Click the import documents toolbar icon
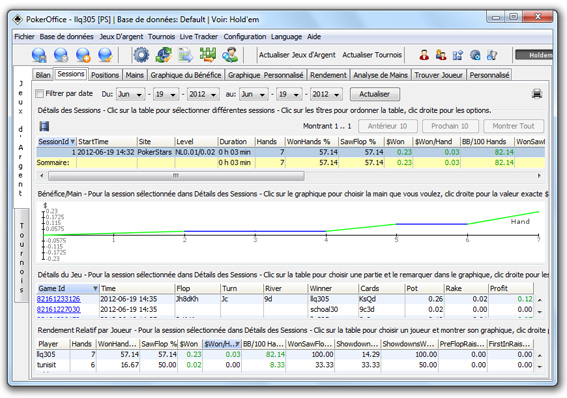The width and height of the screenshot is (567, 398). (186, 55)
